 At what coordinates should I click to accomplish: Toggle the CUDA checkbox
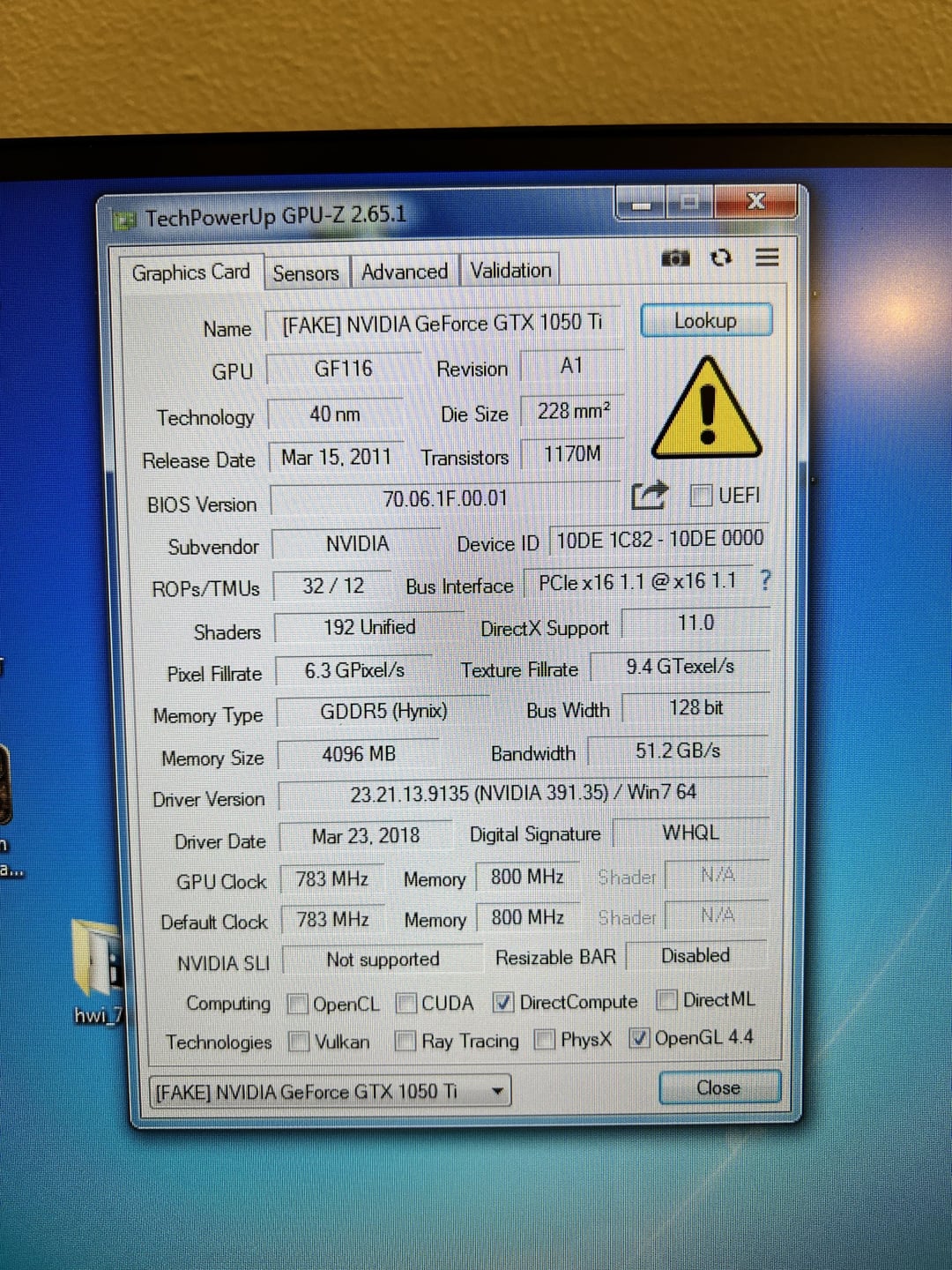point(406,1004)
